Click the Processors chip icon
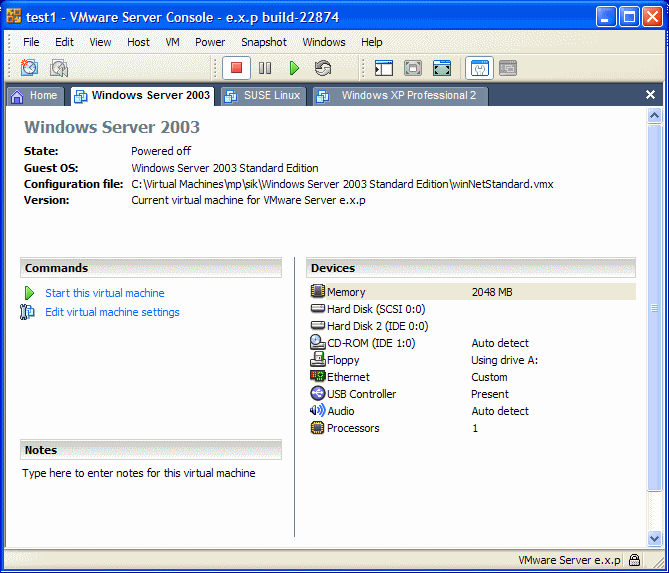The width and height of the screenshot is (669, 573). tap(317, 428)
